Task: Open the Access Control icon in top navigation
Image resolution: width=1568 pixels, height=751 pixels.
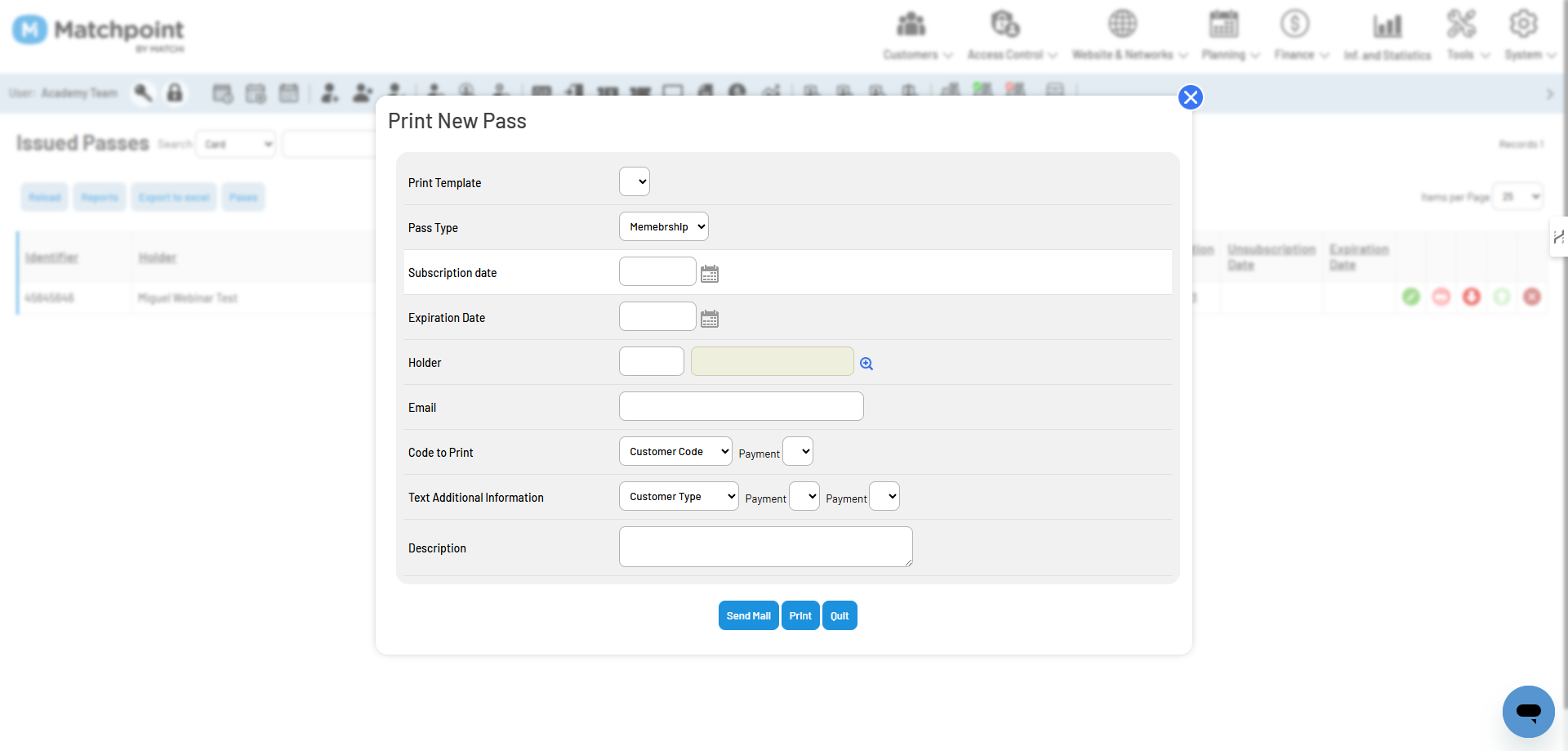Action: [1005, 23]
